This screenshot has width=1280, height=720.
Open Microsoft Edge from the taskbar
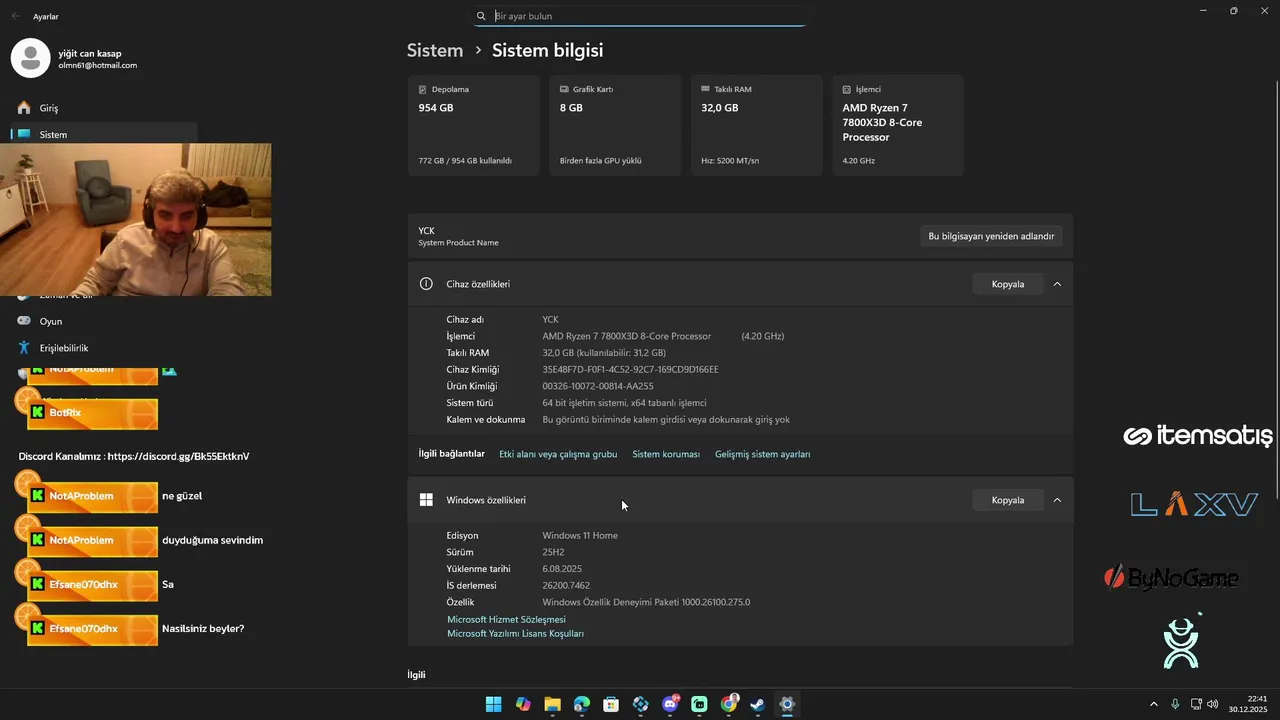click(582, 704)
